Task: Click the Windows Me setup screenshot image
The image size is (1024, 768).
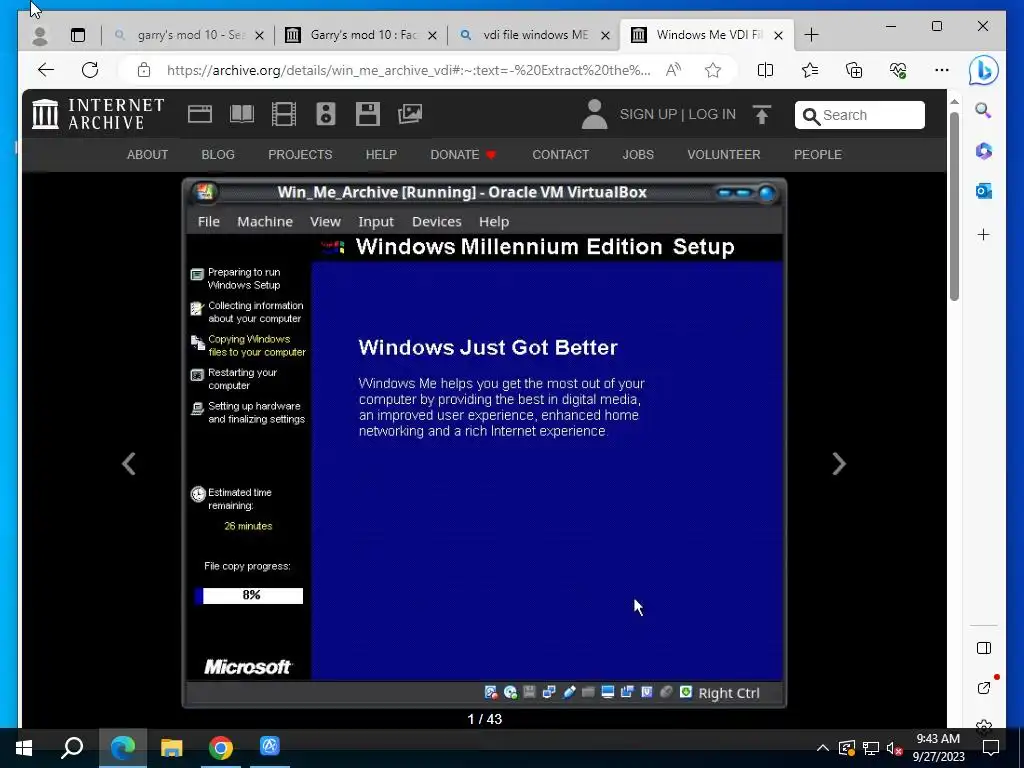Action: [484, 443]
